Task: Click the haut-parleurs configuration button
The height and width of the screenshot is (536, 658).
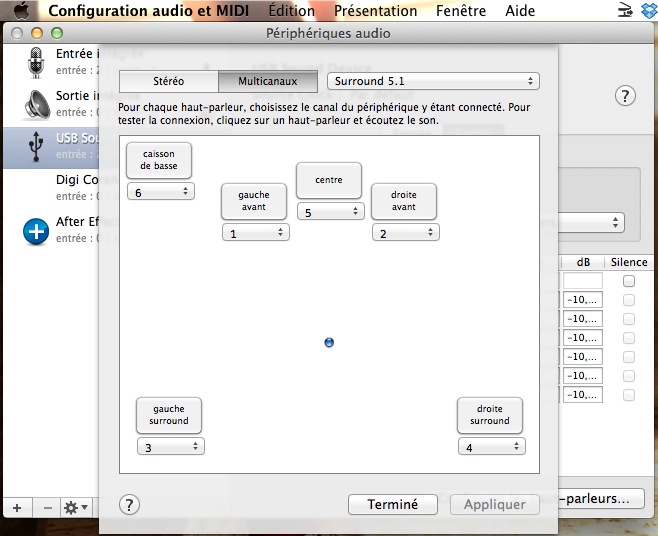Action: point(601,499)
